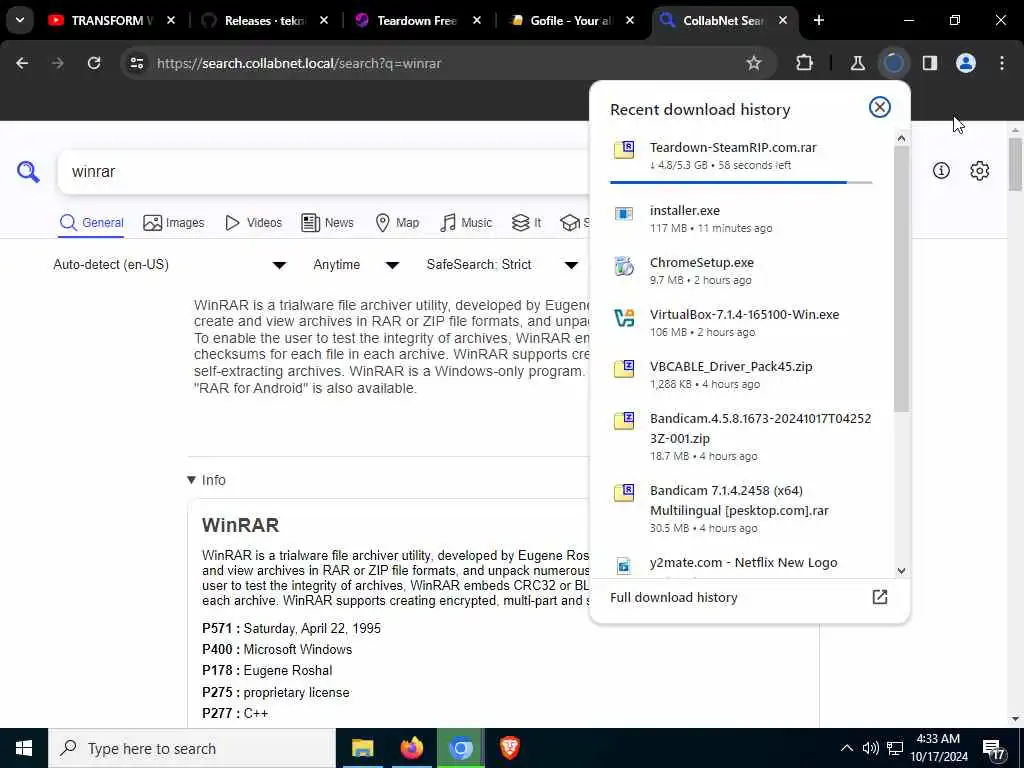This screenshot has height=768, width=1024.
Task: Click the VBCABLE_Driver_Pack45.zip file icon
Action: [624, 369]
